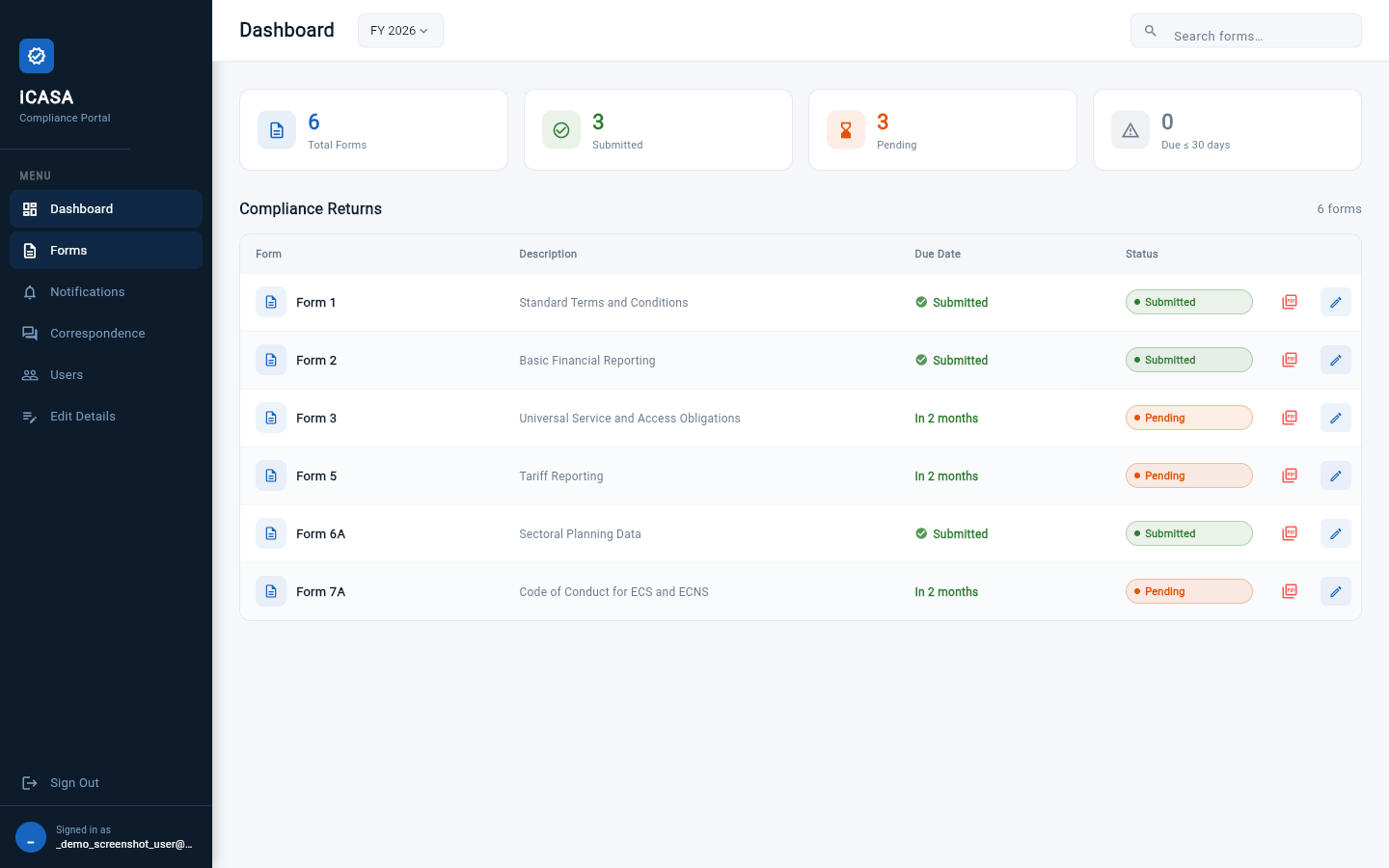Screen dimensions: 1389x868
Task: Click the Form 7A document icon
Action: [x=271, y=591]
